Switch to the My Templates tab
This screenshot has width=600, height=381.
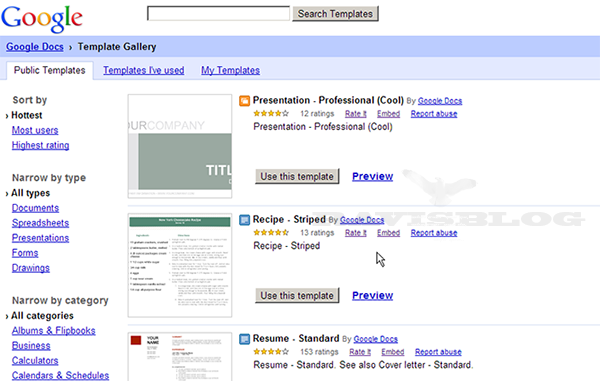tap(230, 70)
